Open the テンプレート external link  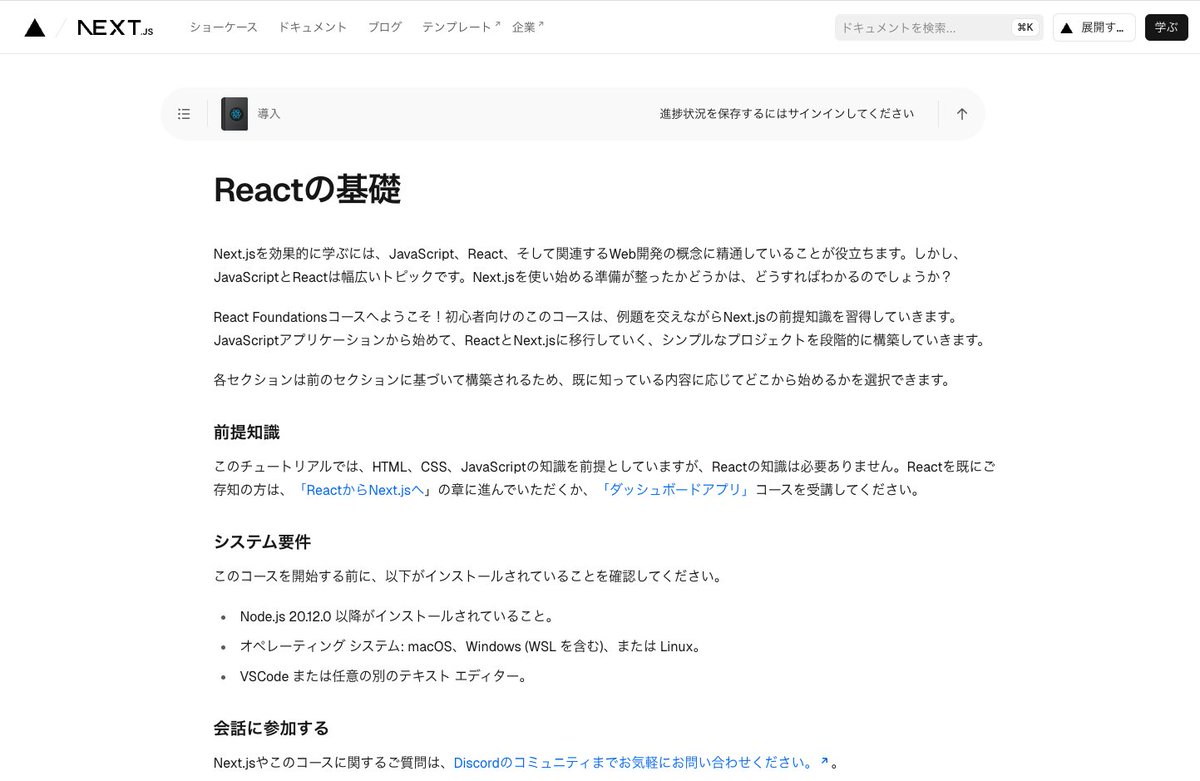pos(461,28)
